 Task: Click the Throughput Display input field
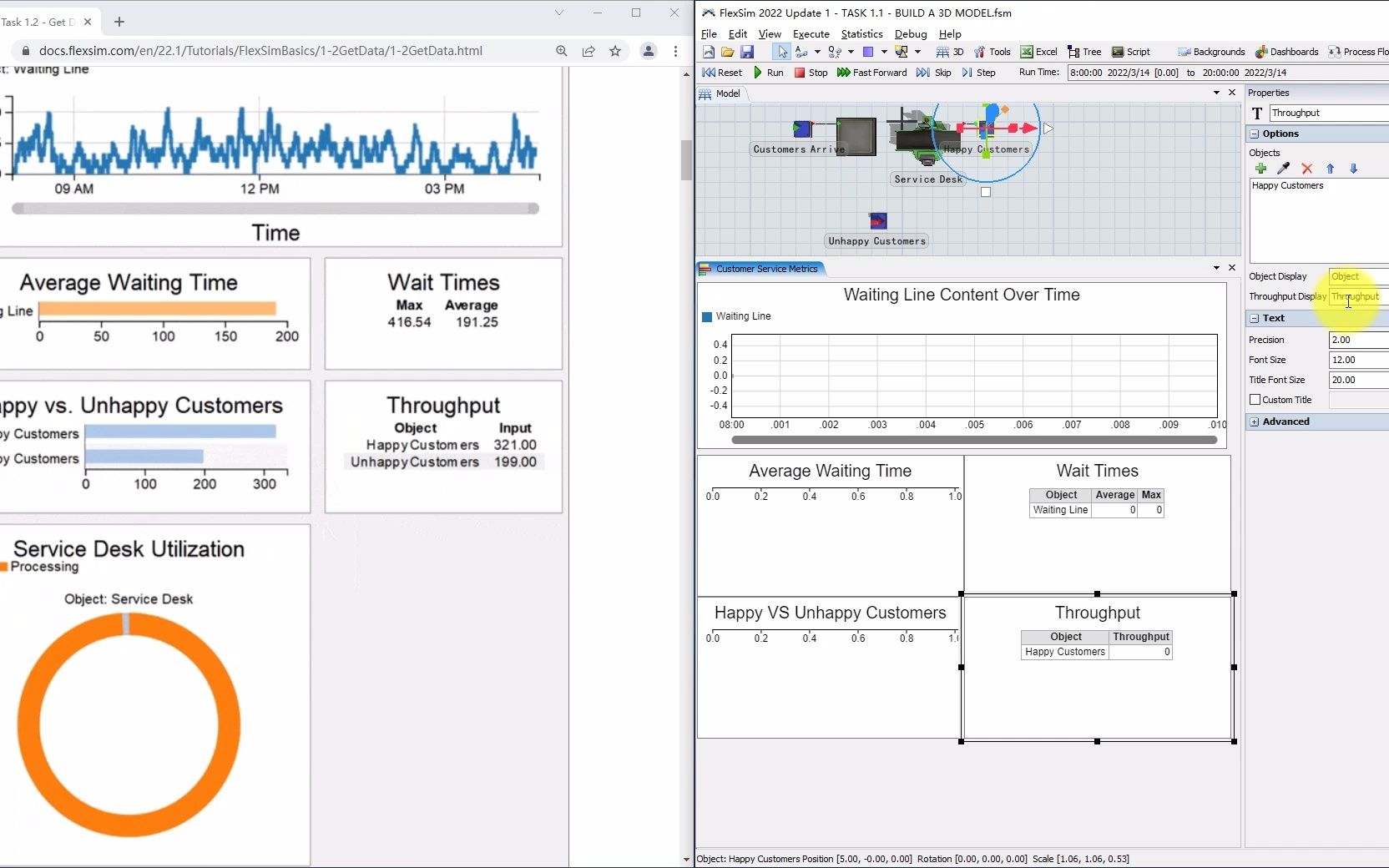pyautogui.click(x=1356, y=296)
